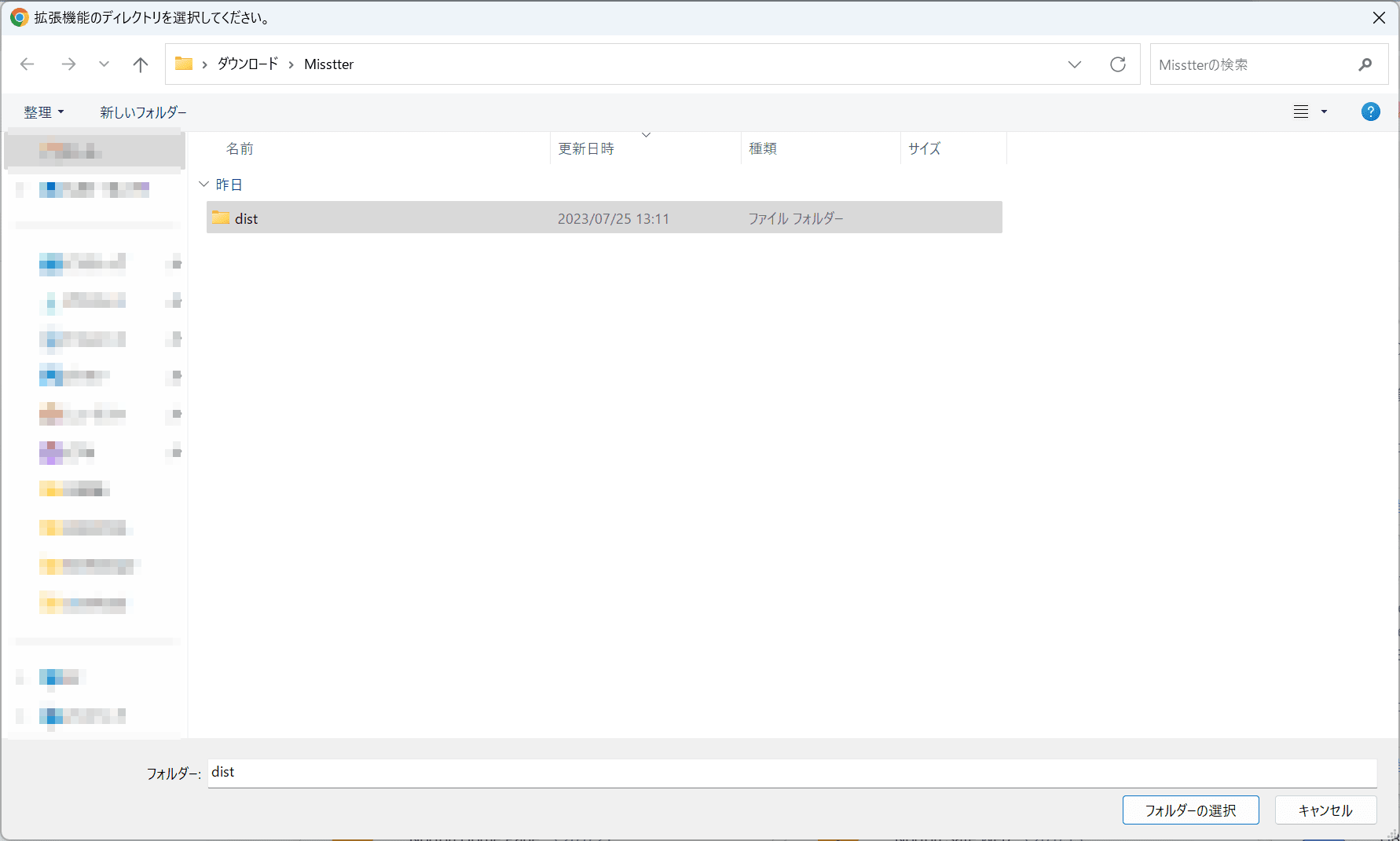Image resolution: width=1400 pixels, height=841 pixels.
Task: Click the キャンセル button
Action: tap(1325, 810)
